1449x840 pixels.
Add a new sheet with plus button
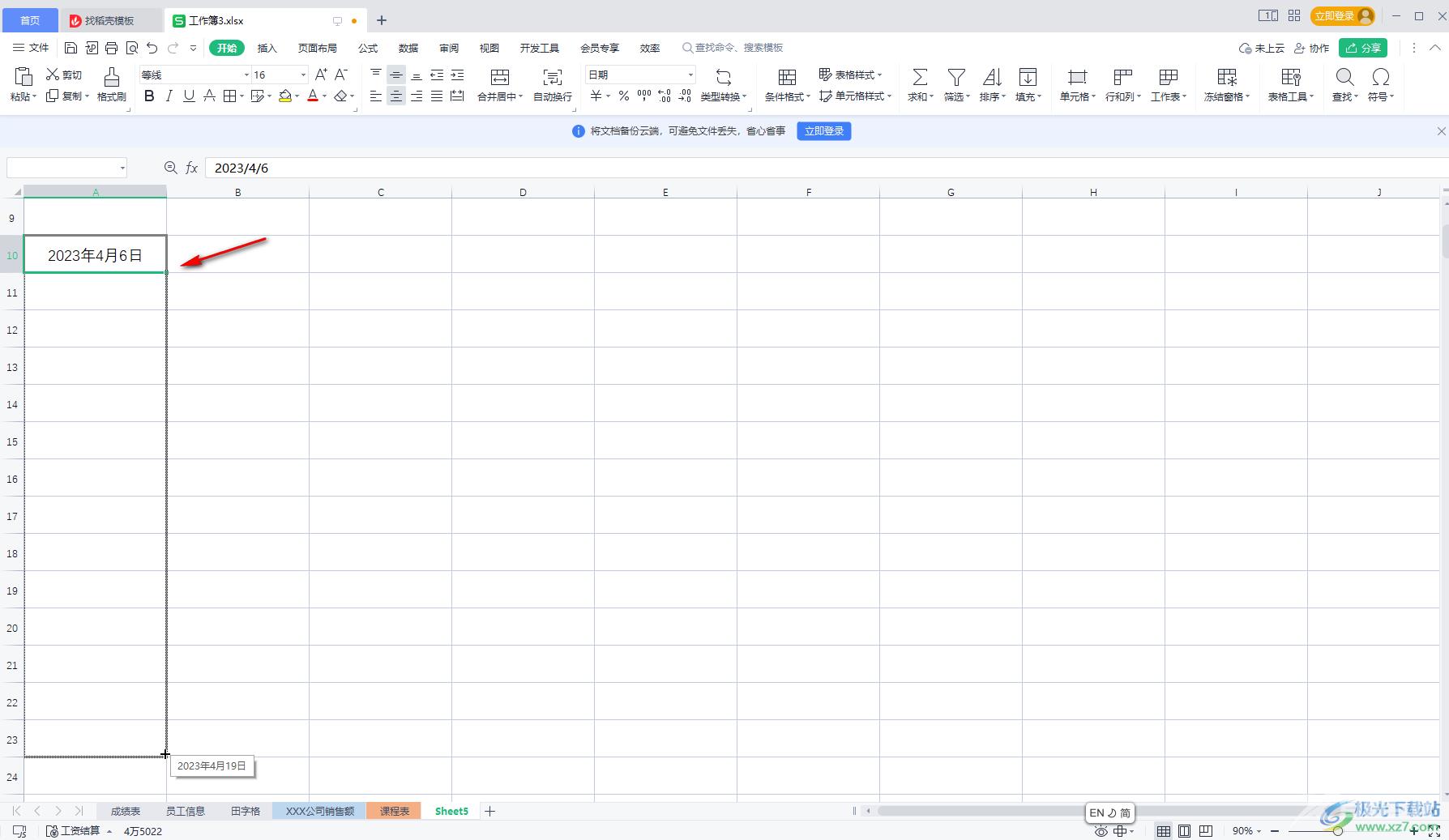click(x=489, y=811)
